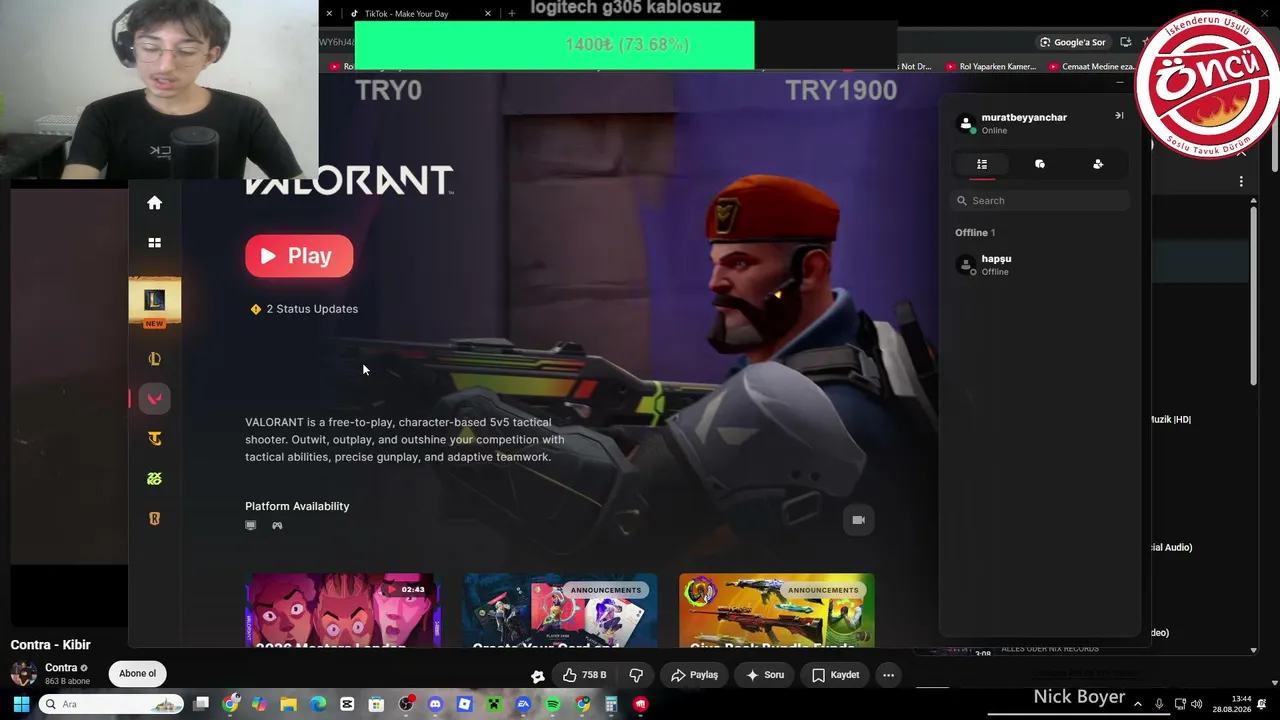Click the red Play button for VALORANT

click(299, 256)
